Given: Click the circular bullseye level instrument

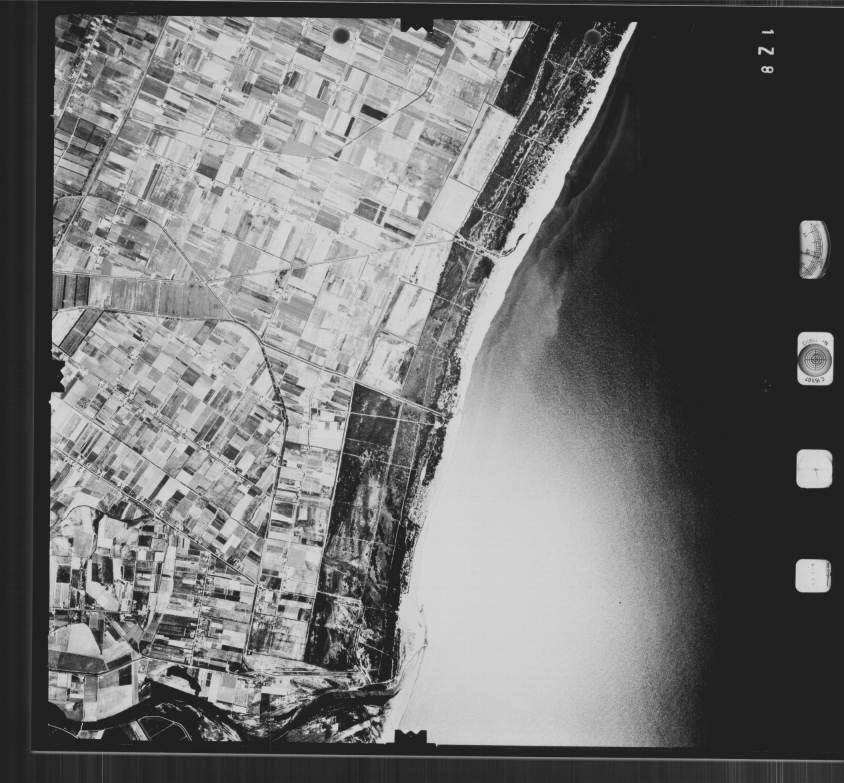Looking at the screenshot, I should click(815, 358).
